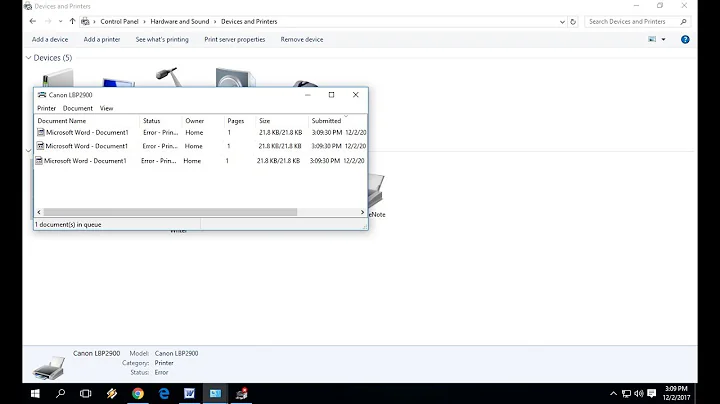720x404 pixels.
Task: Select the second Microsoft Word print job
Action: coord(201,146)
